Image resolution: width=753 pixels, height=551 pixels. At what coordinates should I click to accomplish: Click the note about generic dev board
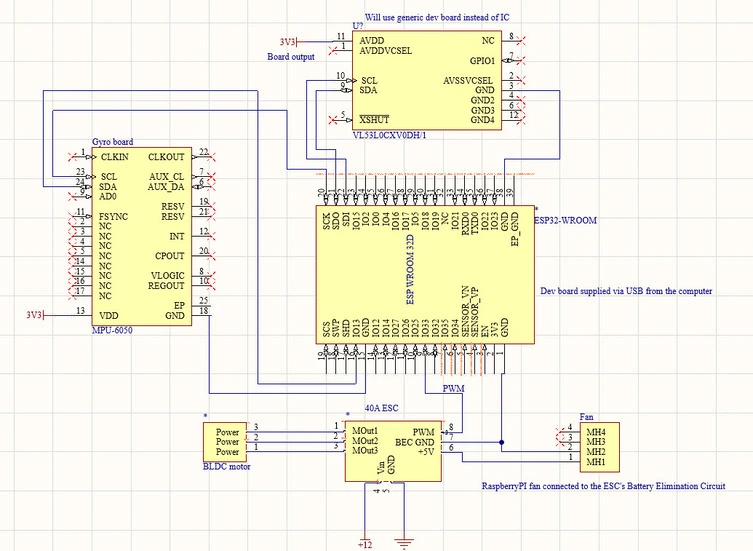pos(437,17)
